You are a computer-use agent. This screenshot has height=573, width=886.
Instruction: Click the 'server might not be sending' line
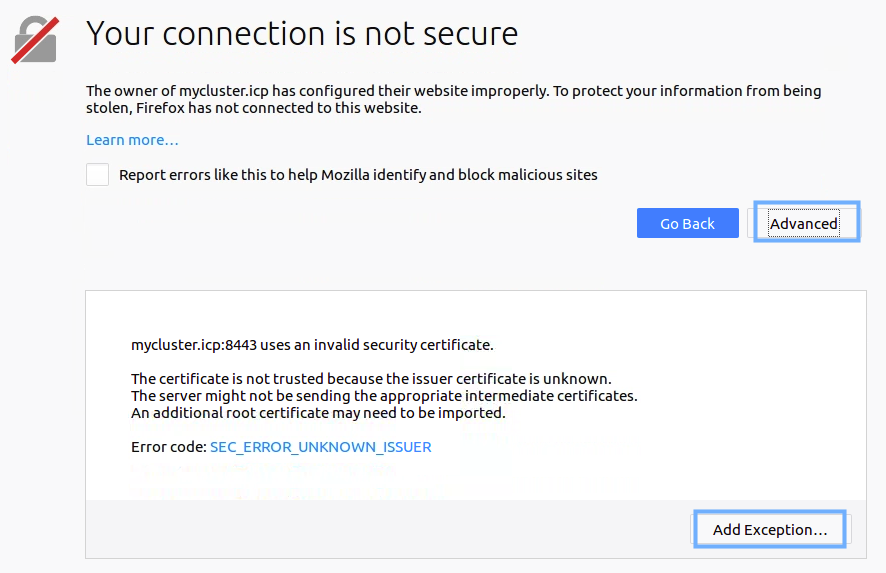click(x=384, y=396)
